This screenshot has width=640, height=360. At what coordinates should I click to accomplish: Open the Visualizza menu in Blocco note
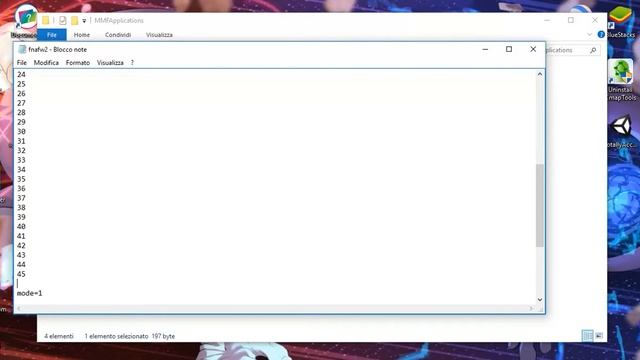coord(110,62)
